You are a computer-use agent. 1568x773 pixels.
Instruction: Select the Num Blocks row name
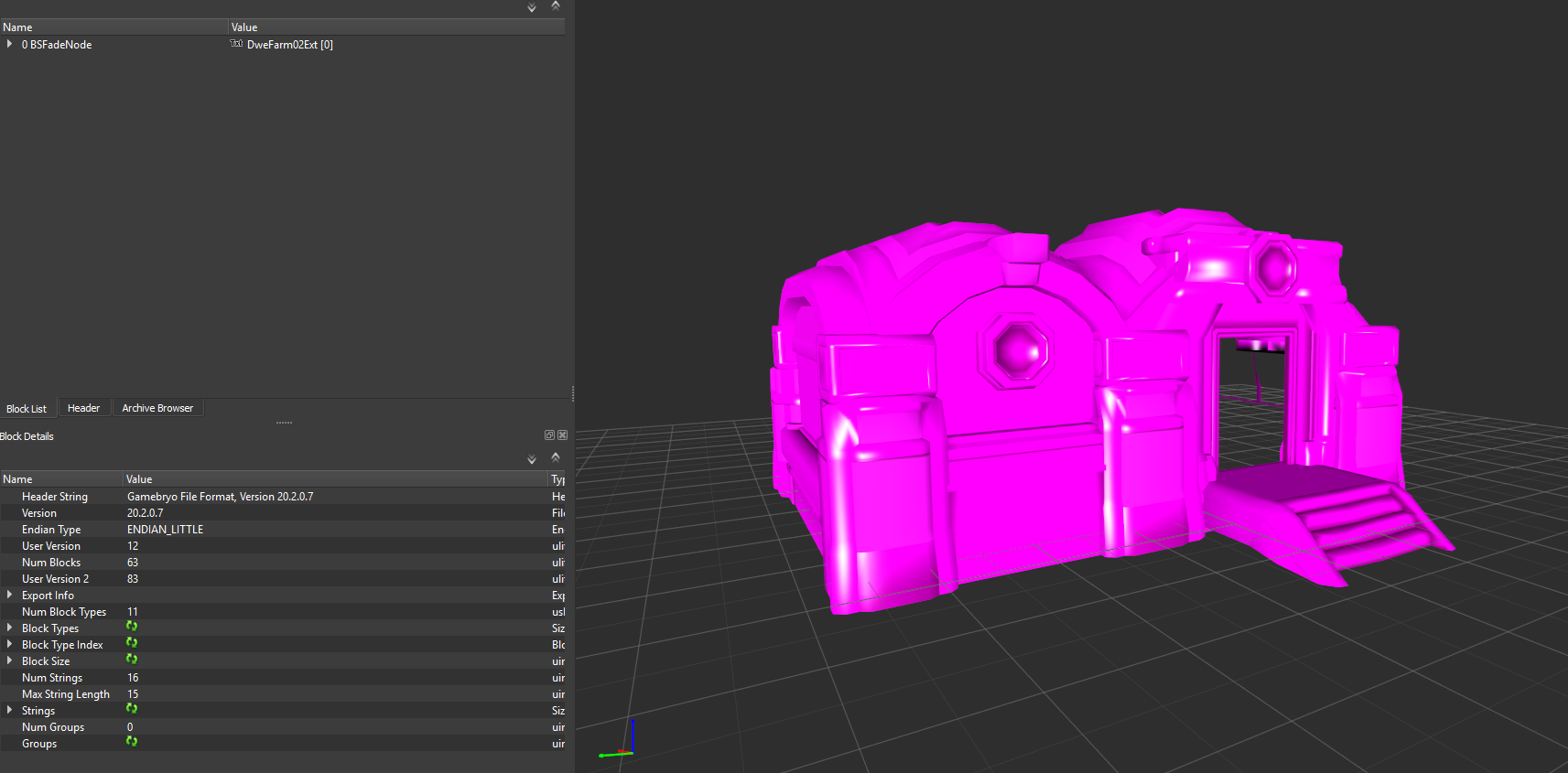(x=51, y=563)
